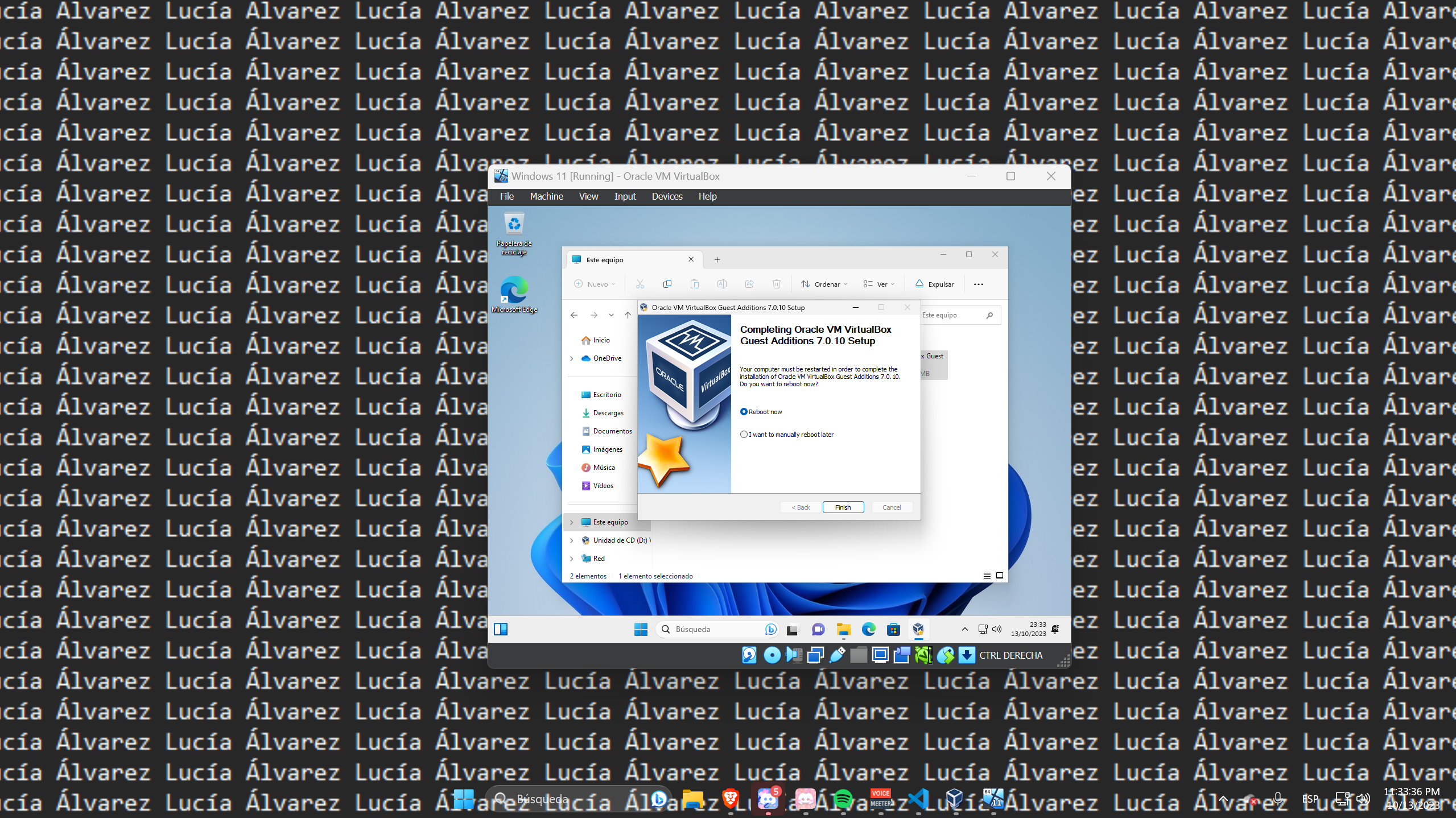This screenshot has height=818, width=1456.
Task: Click the recording status icon in VirtualBox
Action: (902, 655)
